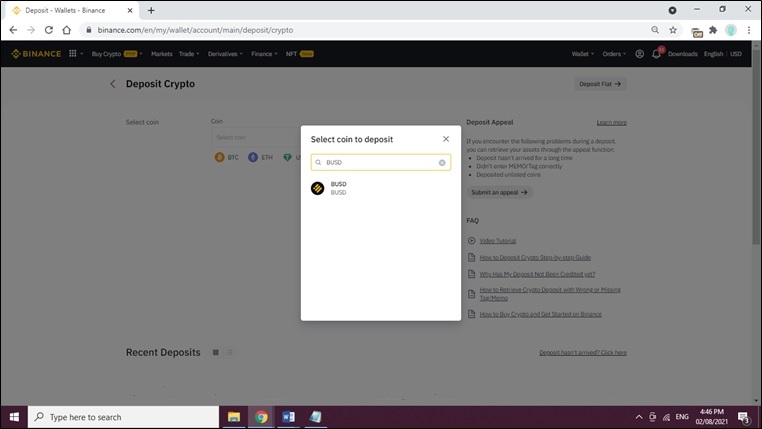Choose the BTC quick coin
This screenshot has height=429, width=762.
[226, 157]
